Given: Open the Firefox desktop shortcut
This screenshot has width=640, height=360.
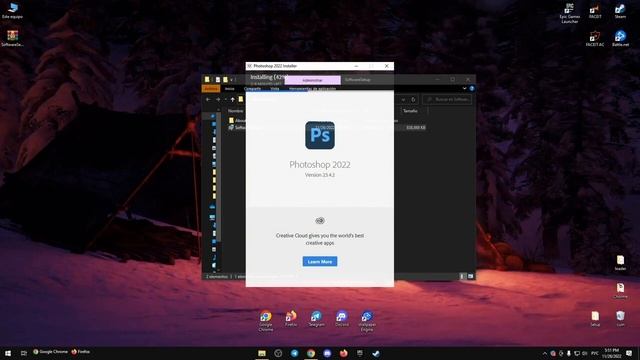Looking at the screenshot, I should [291, 319].
